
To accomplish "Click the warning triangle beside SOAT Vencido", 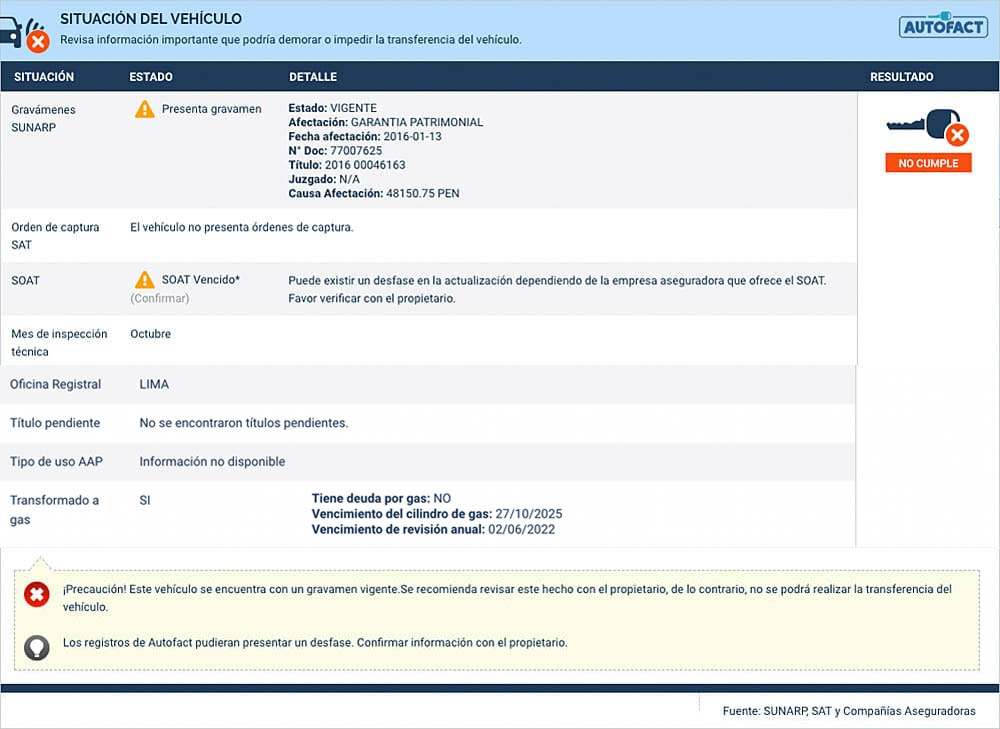I will [x=145, y=280].
